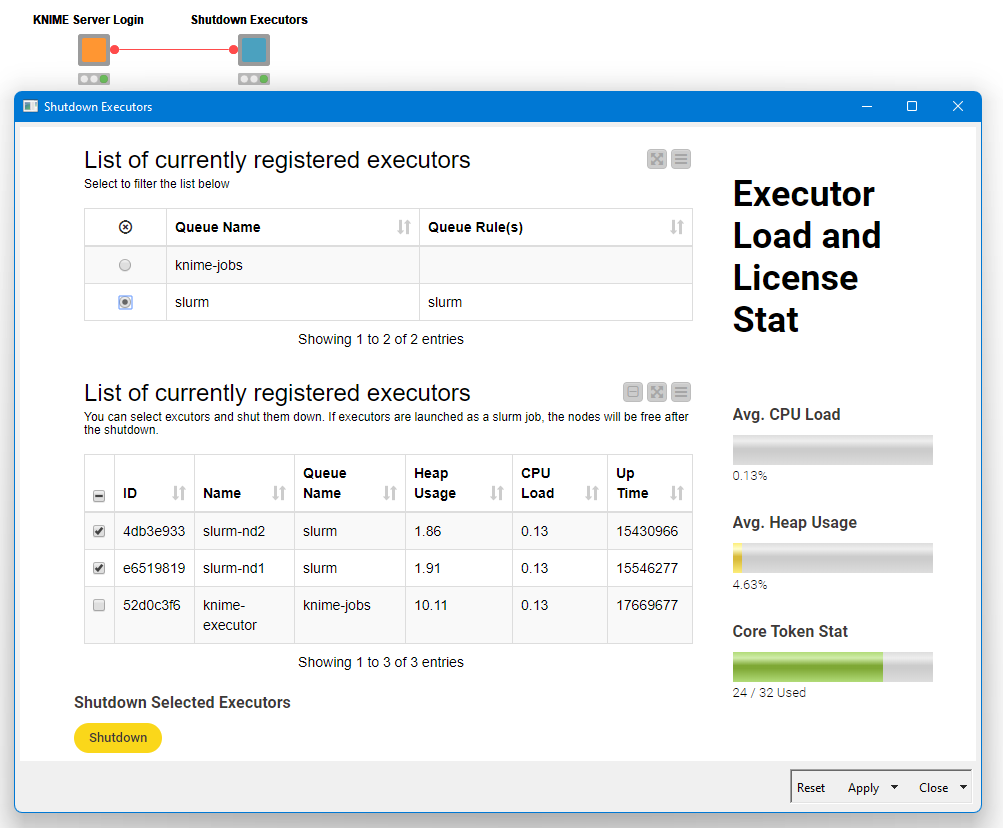This screenshot has height=828, width=1003.
Task: Click the yellow Shutdown button
Action: (118, 738)
